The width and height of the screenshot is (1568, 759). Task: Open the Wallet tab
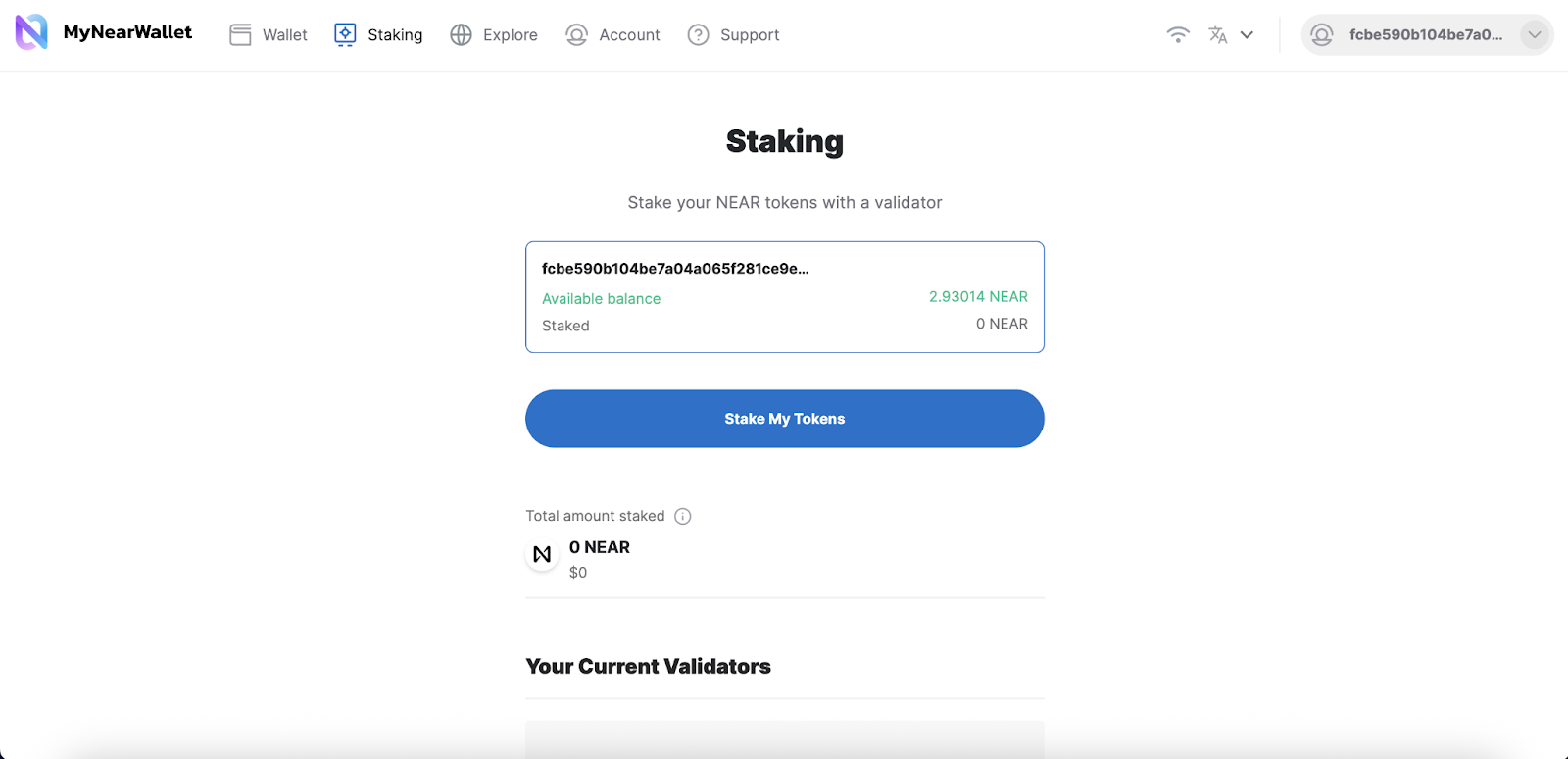[284, 35]
